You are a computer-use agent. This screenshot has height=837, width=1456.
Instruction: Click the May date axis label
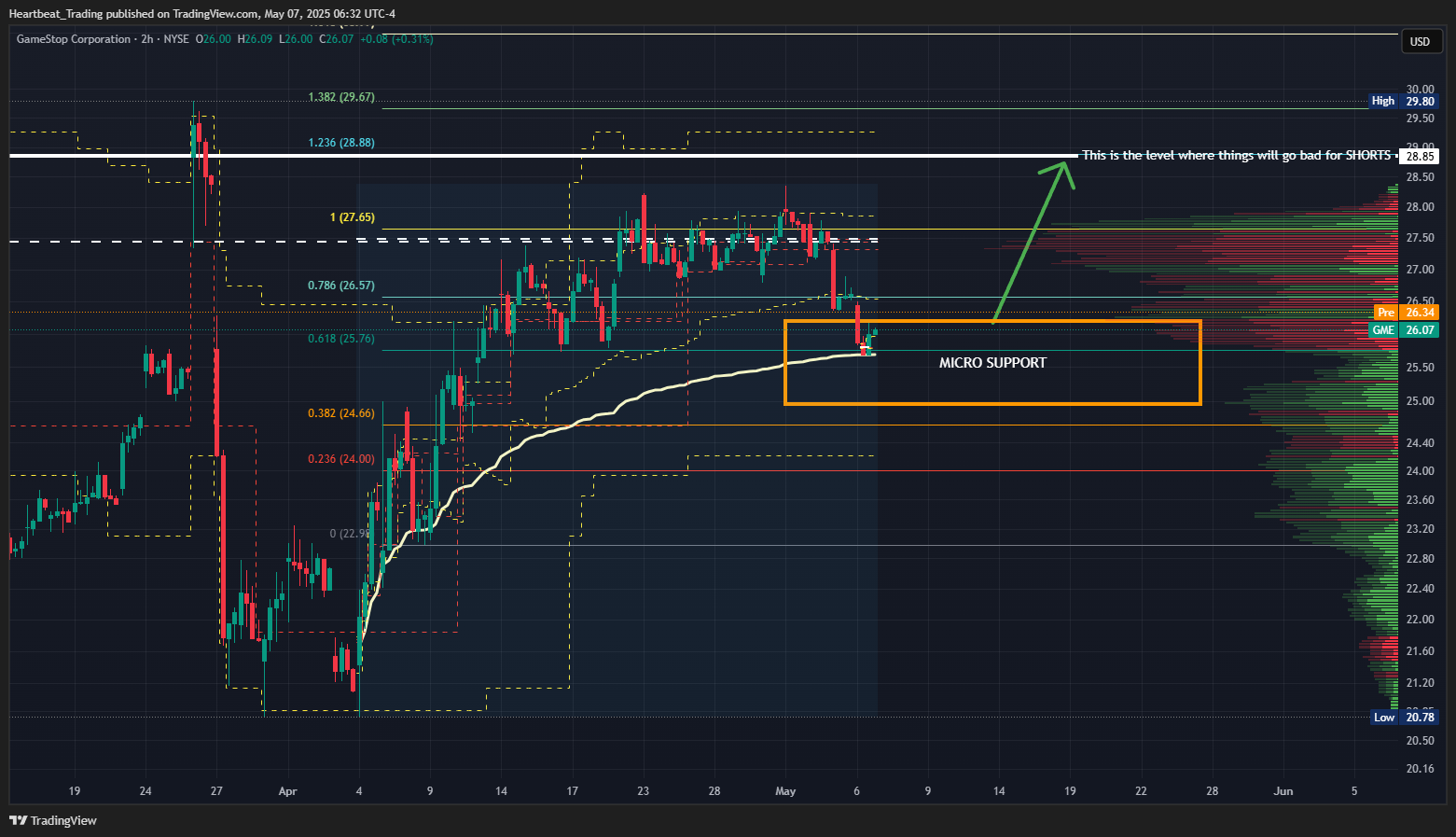[x=786, y=791]
